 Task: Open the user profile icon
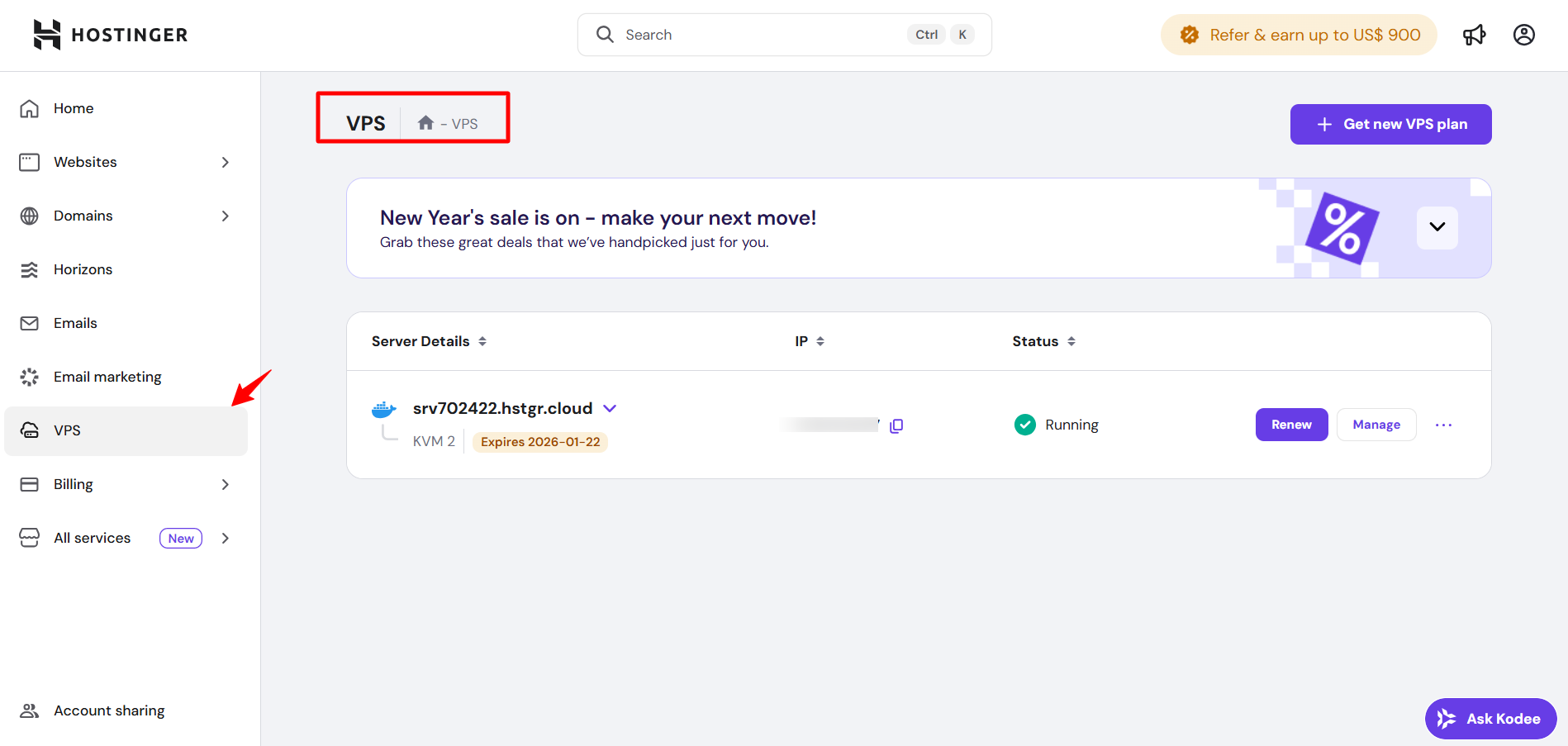1523,35
